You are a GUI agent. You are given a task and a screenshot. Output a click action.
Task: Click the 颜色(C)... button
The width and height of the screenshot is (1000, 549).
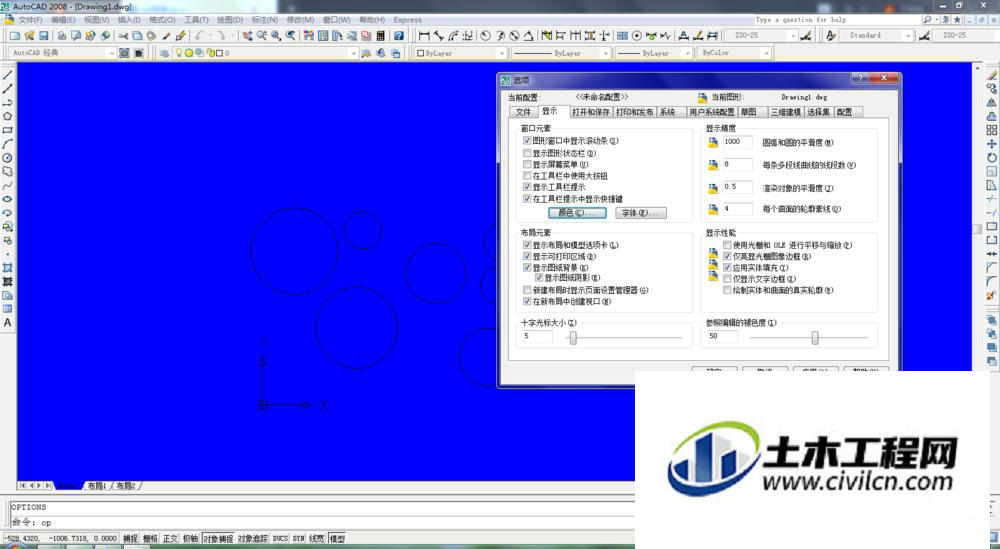(x=577, y=213)
